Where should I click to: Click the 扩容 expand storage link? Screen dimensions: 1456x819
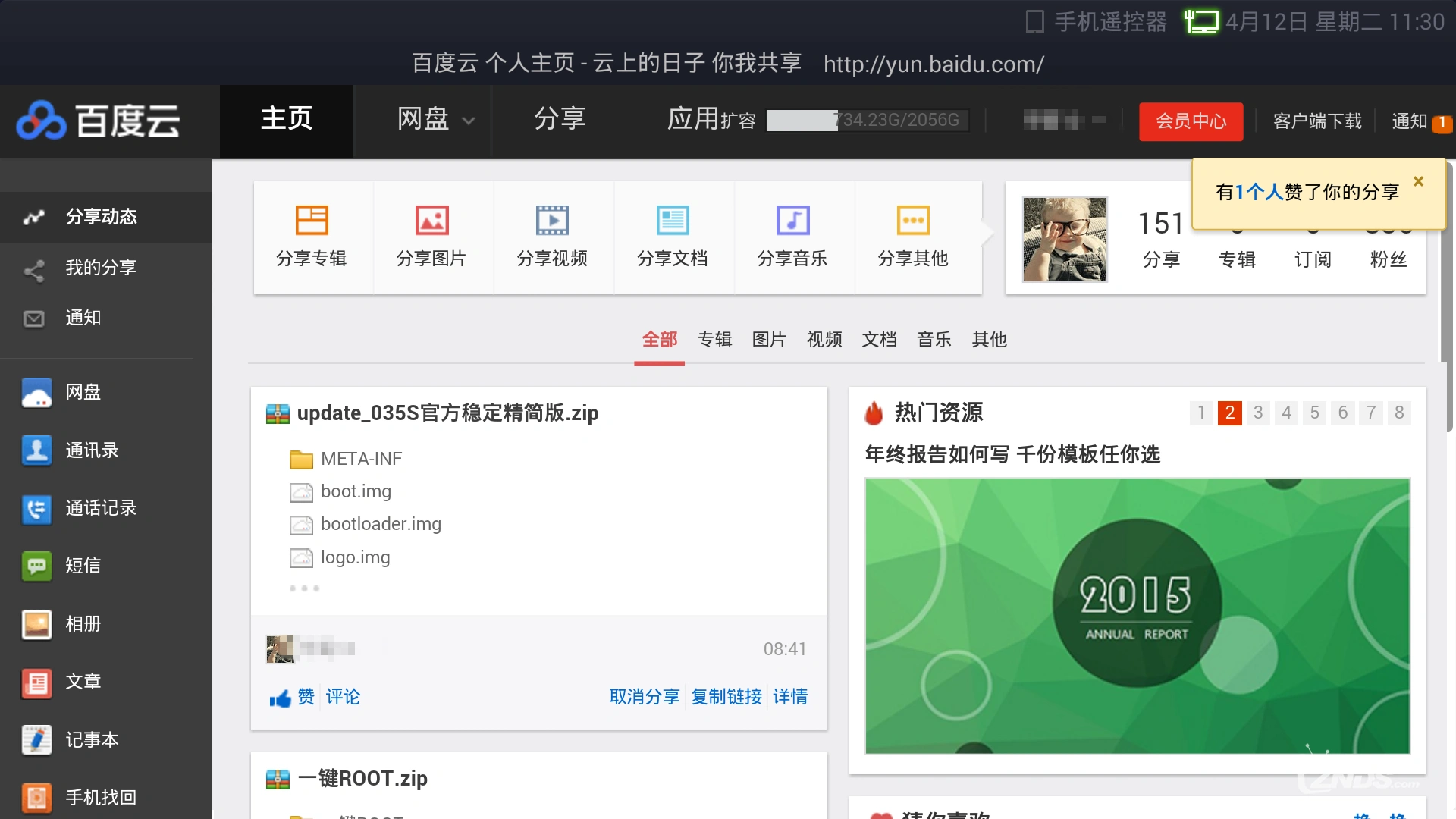(x=738, y=121)
